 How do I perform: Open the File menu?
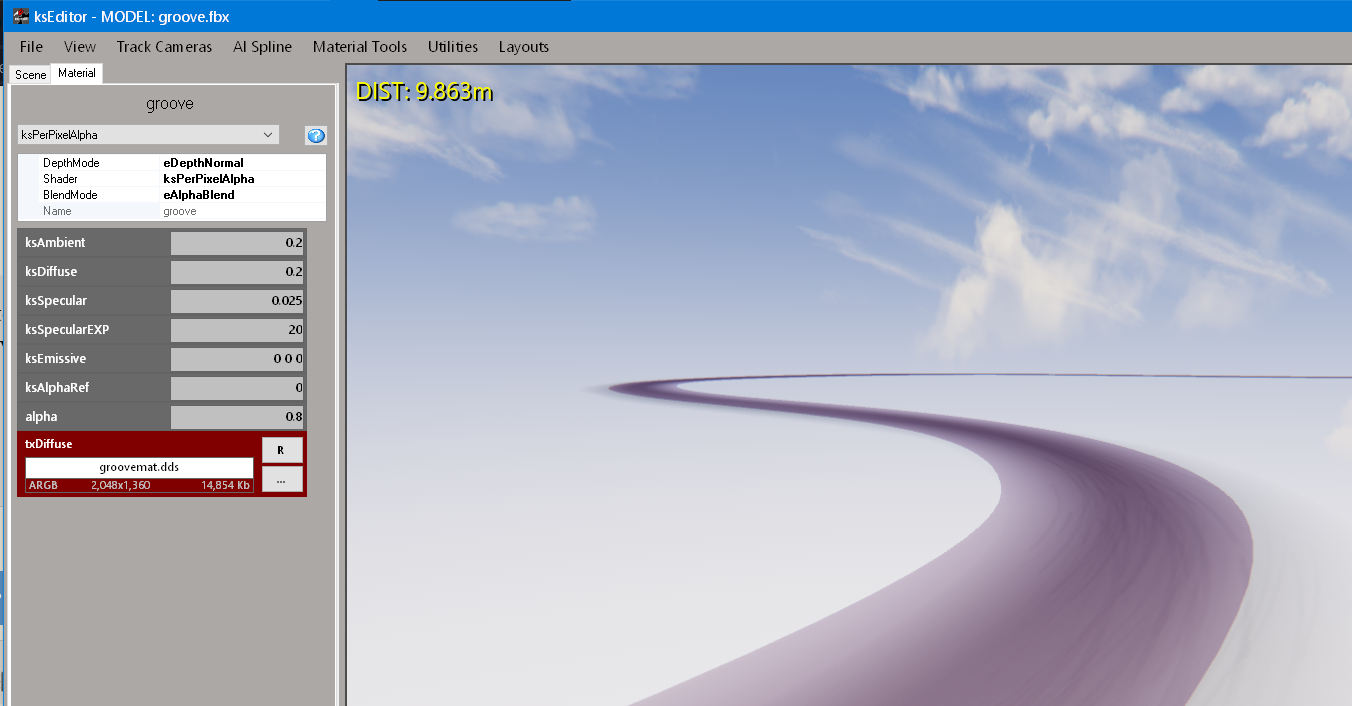(31, 47)
